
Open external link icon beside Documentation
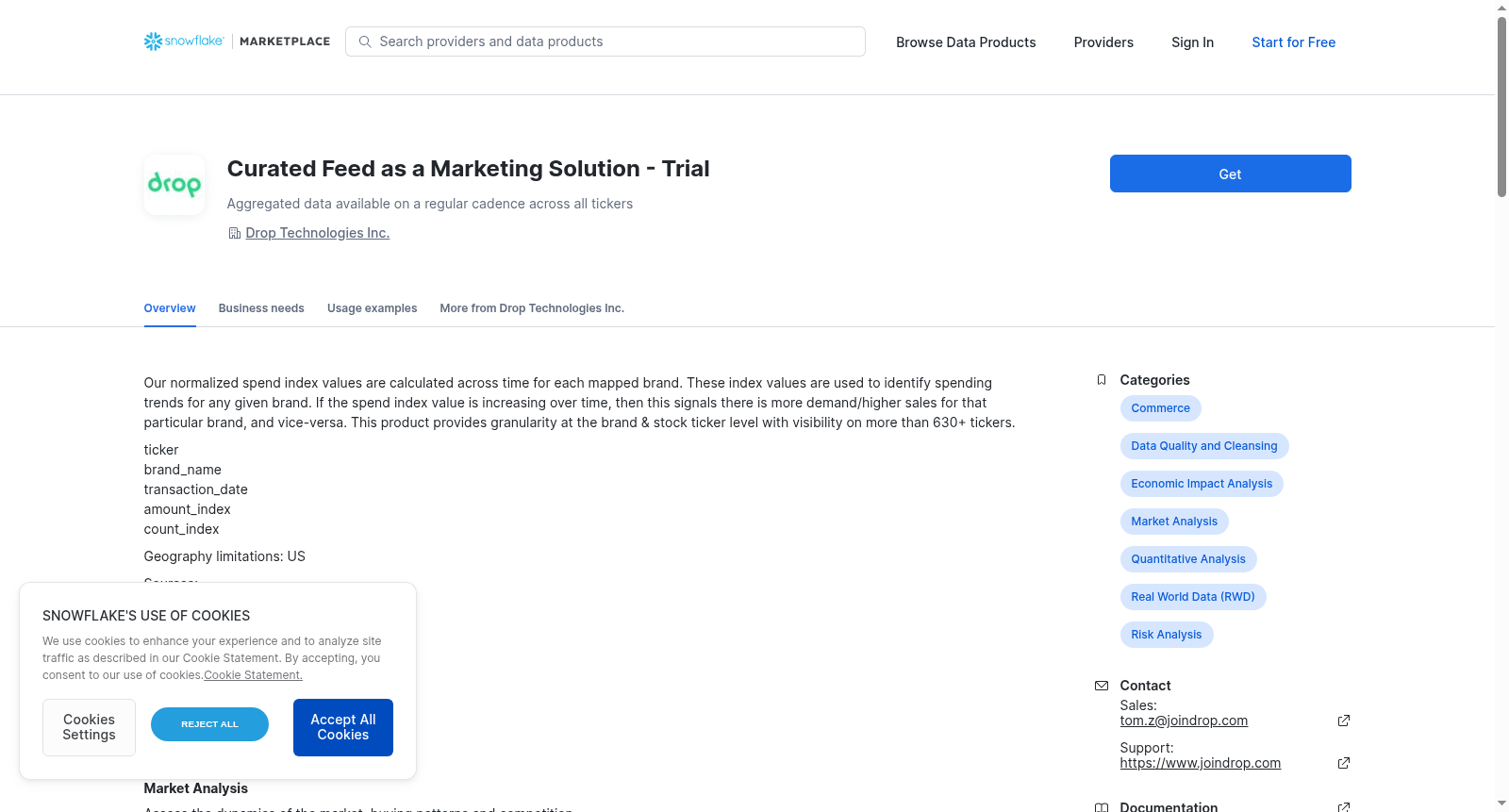pyautogui.click(x=1344, y=807)
